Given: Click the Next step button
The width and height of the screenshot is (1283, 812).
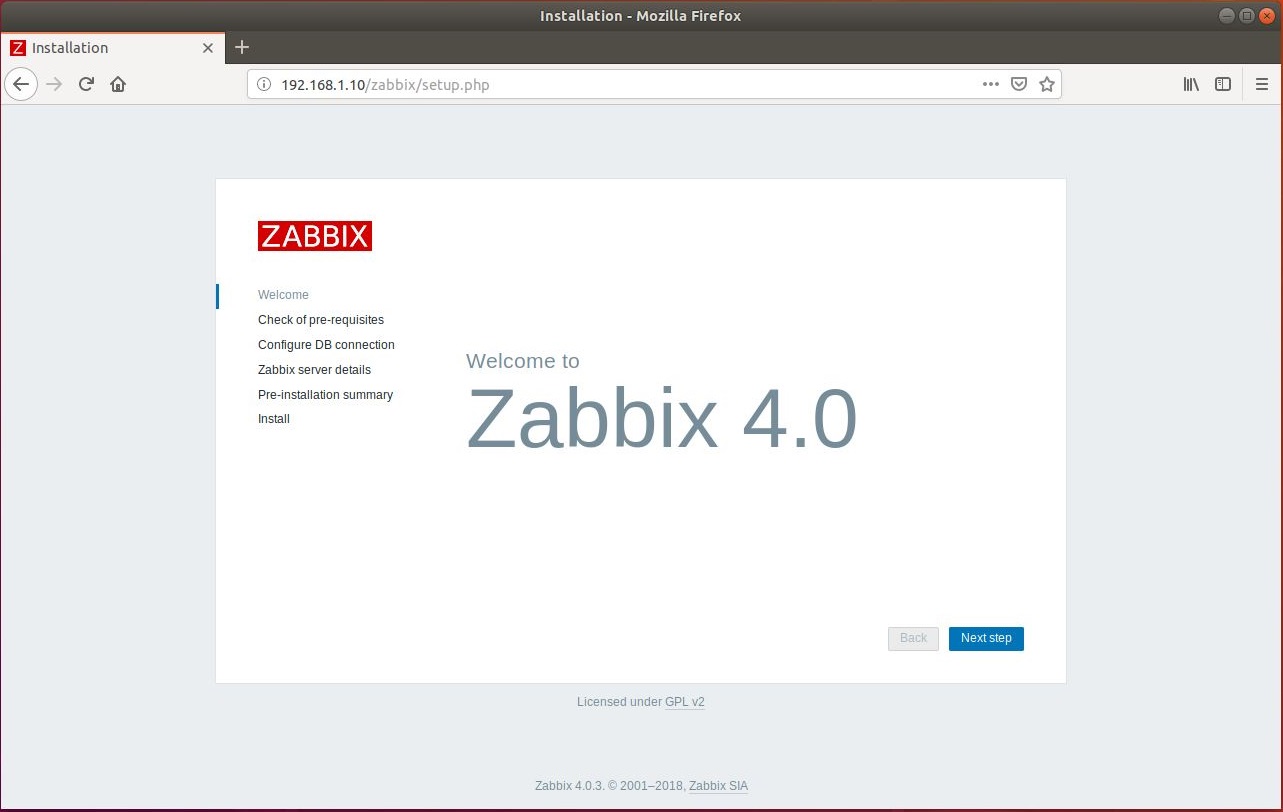Looking at the screenshot, I should (985, 638).
